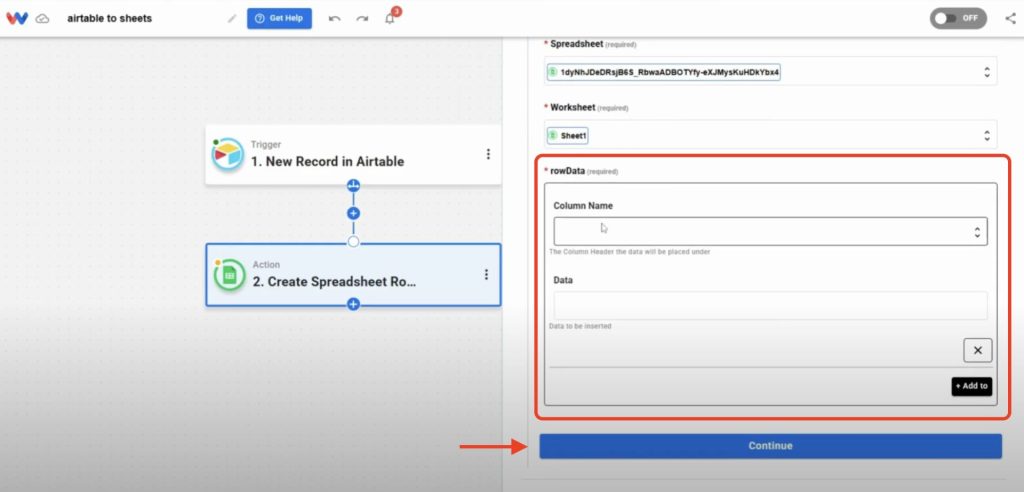Open the notifications bell
The image size is (1024, 492).
[390, 18]
